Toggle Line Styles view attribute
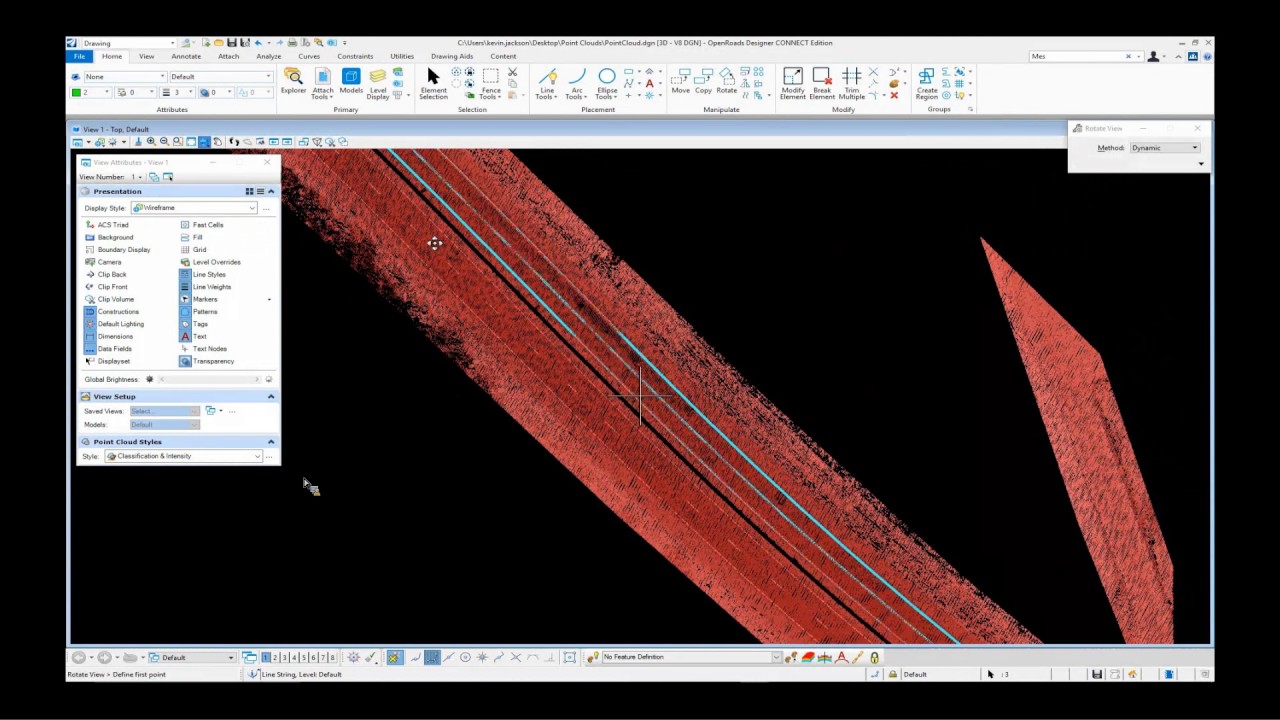The height and width of the screenshot is (720, 1280). (203, 274)
